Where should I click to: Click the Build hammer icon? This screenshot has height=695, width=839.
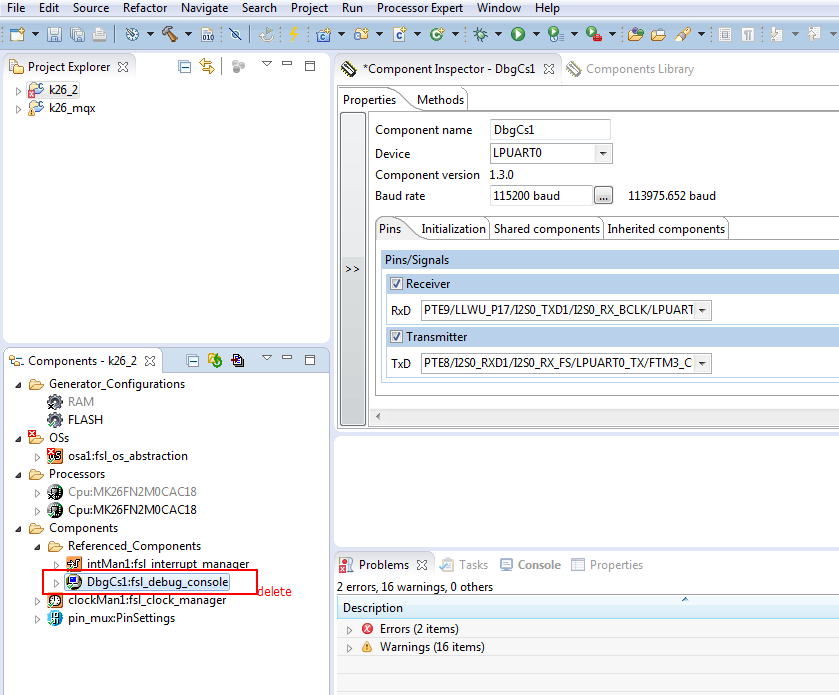[170, 35]
